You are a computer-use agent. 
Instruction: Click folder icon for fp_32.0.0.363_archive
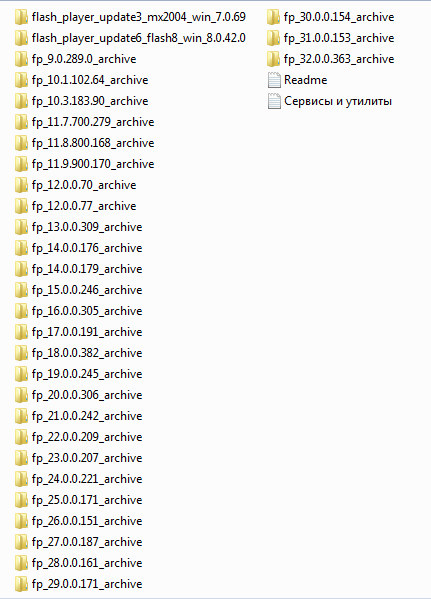(273, 59)
